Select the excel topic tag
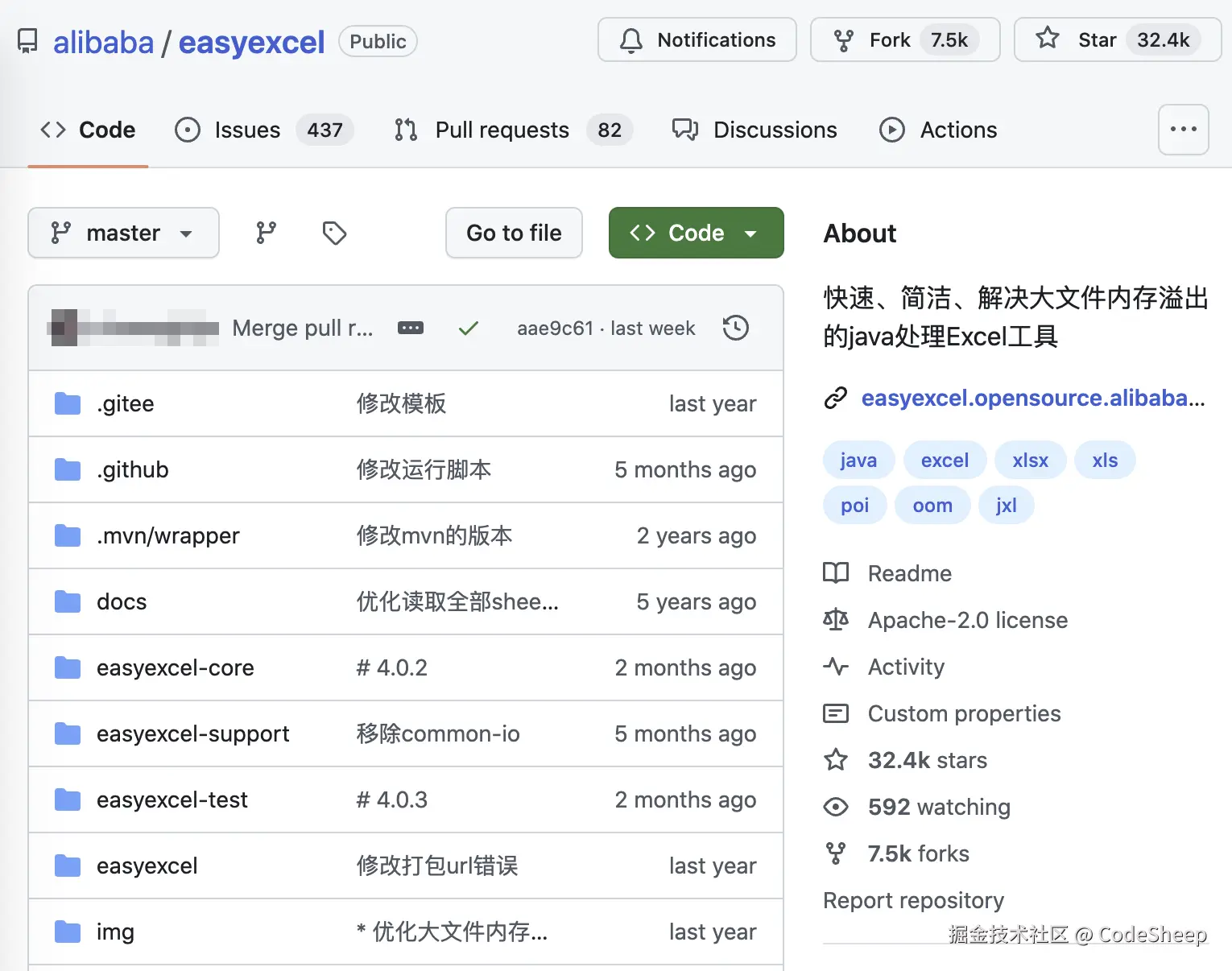The height and width of the screenshot is (971, 1232). tap(945, 460)
